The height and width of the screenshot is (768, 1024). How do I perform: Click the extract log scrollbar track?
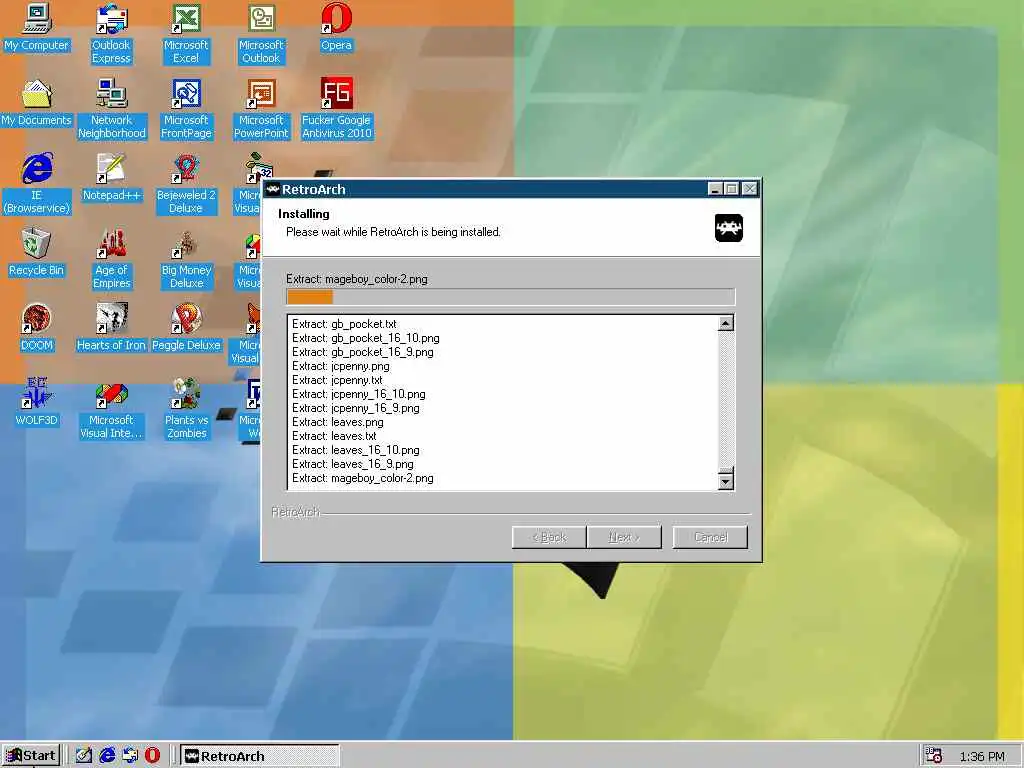point(726,398)
